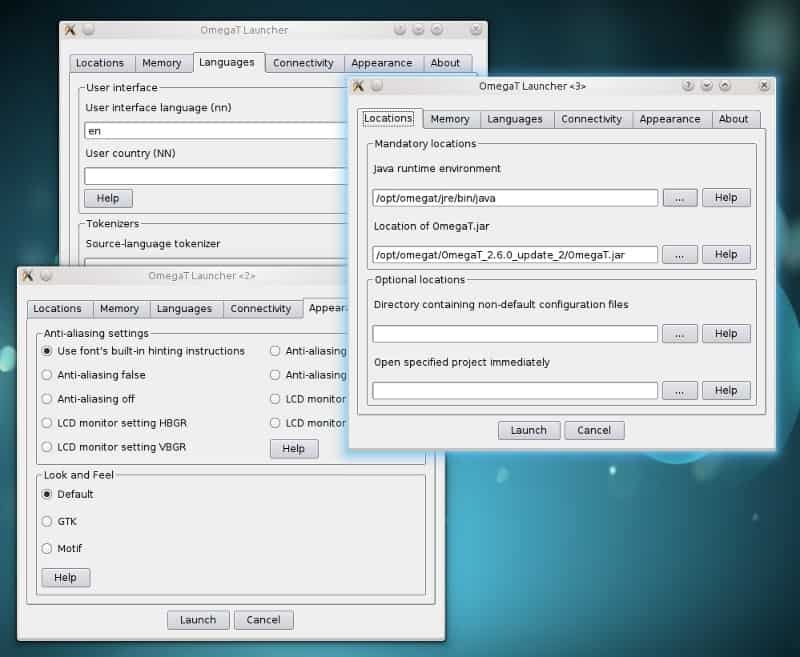800x657 pixels.
Task: Click Help in the User interface section
Action: (108, 198)
